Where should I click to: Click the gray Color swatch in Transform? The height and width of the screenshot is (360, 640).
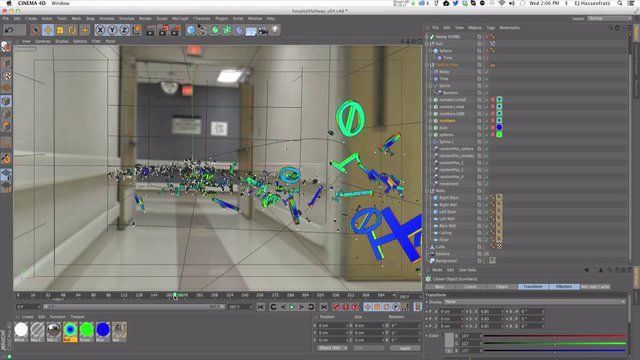tap(449, 340)
